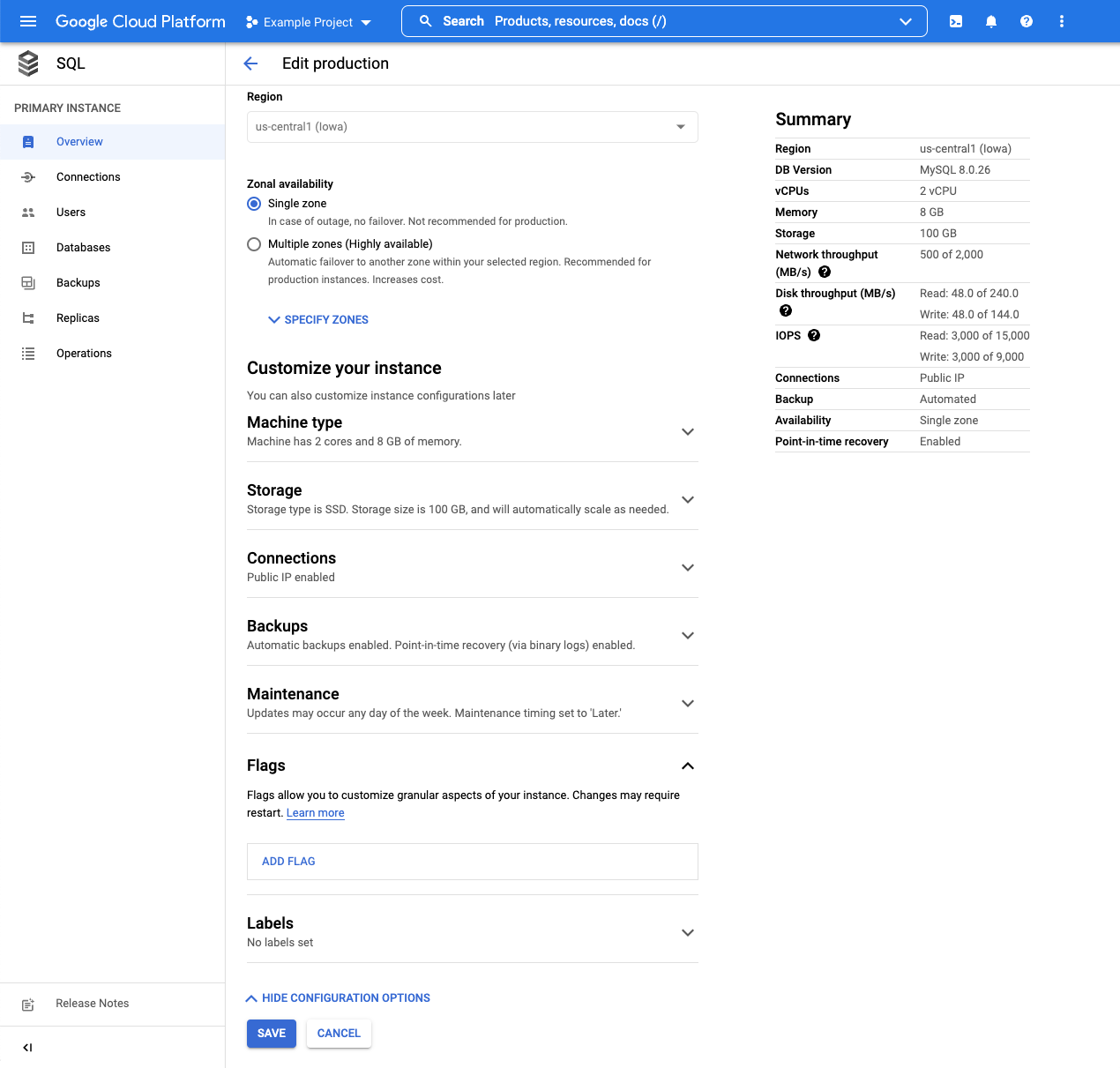Click the search magnifier icon
The width and height of the screenshot is (1120, 1068).
tap(426, 21)
